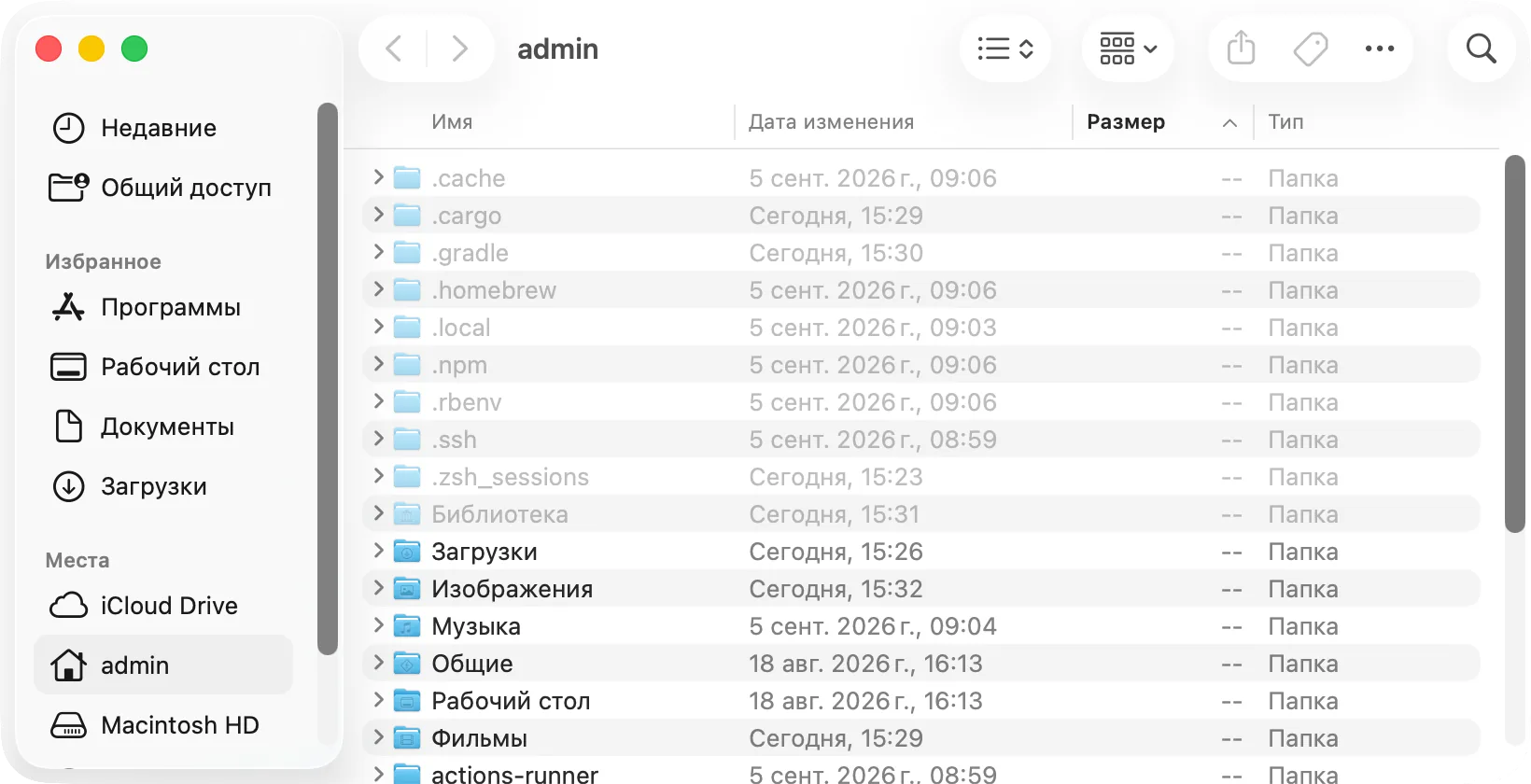1531x784 pixels.
Task: Expand the Загрузки folder disclosure arrow
Action: tap(378, 551)
